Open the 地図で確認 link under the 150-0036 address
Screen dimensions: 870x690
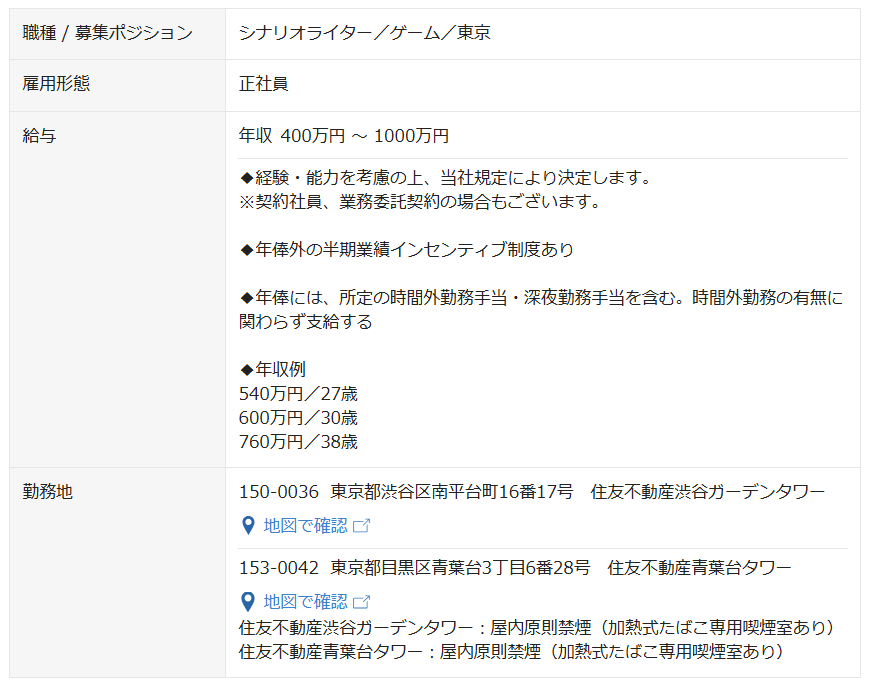(x=305, y=525)
